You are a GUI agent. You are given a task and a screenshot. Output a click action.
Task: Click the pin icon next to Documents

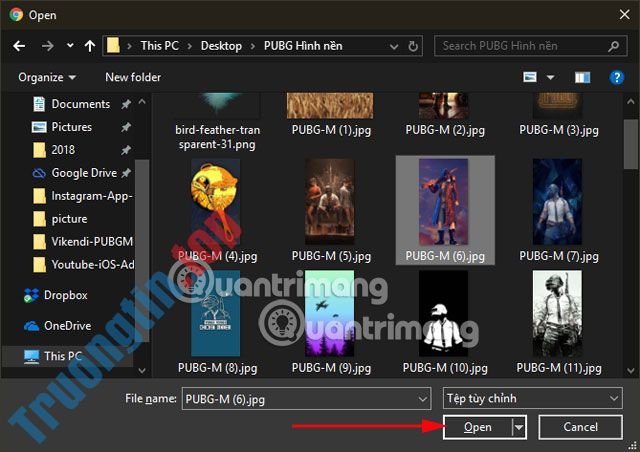(x=126, y=105)
